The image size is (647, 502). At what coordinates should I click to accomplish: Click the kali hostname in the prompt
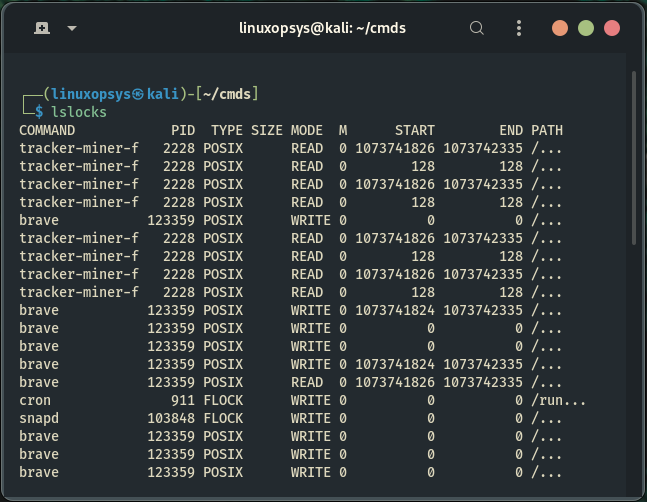click(163, 94)
